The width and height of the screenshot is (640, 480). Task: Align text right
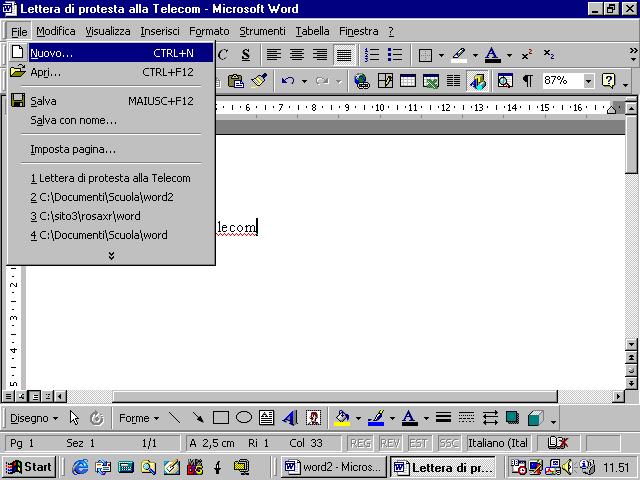(x=320, y=55)
